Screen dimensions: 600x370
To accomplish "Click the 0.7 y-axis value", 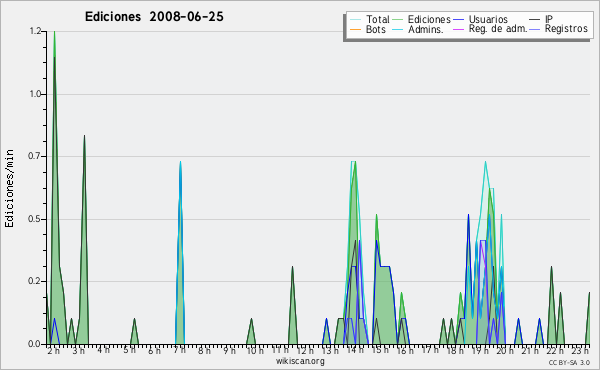I will pyautogui.click(x=35, y=156).
